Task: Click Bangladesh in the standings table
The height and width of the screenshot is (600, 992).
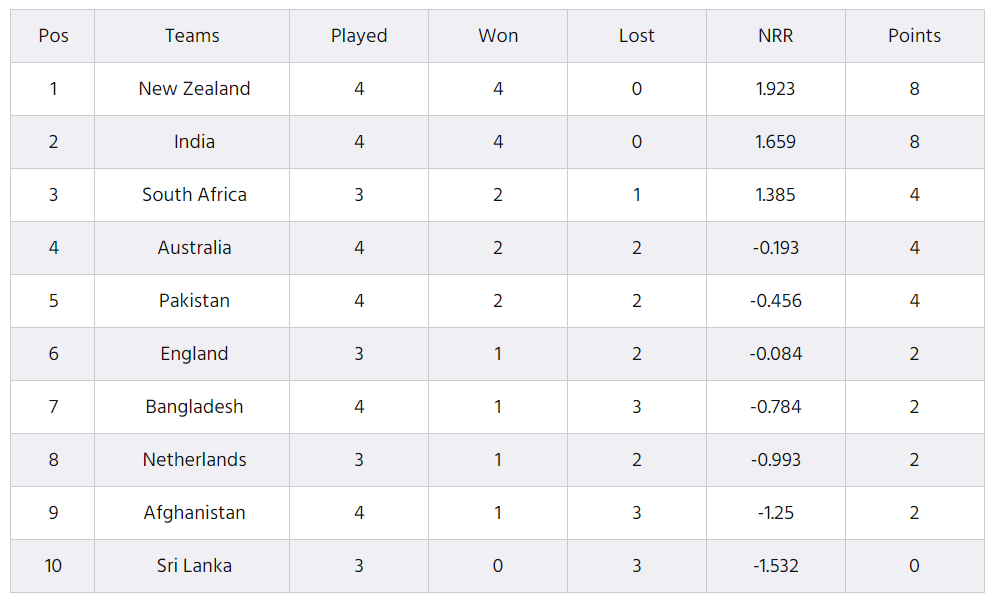Action: (x=194, y=407)
